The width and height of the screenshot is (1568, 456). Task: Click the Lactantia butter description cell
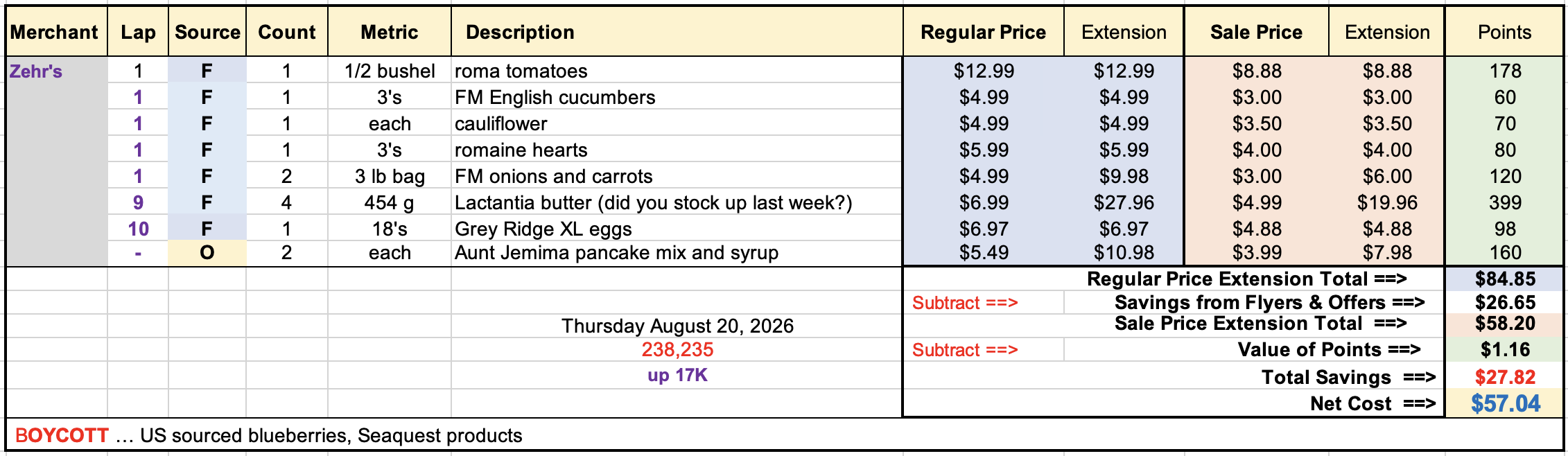(x=677, y=202)
